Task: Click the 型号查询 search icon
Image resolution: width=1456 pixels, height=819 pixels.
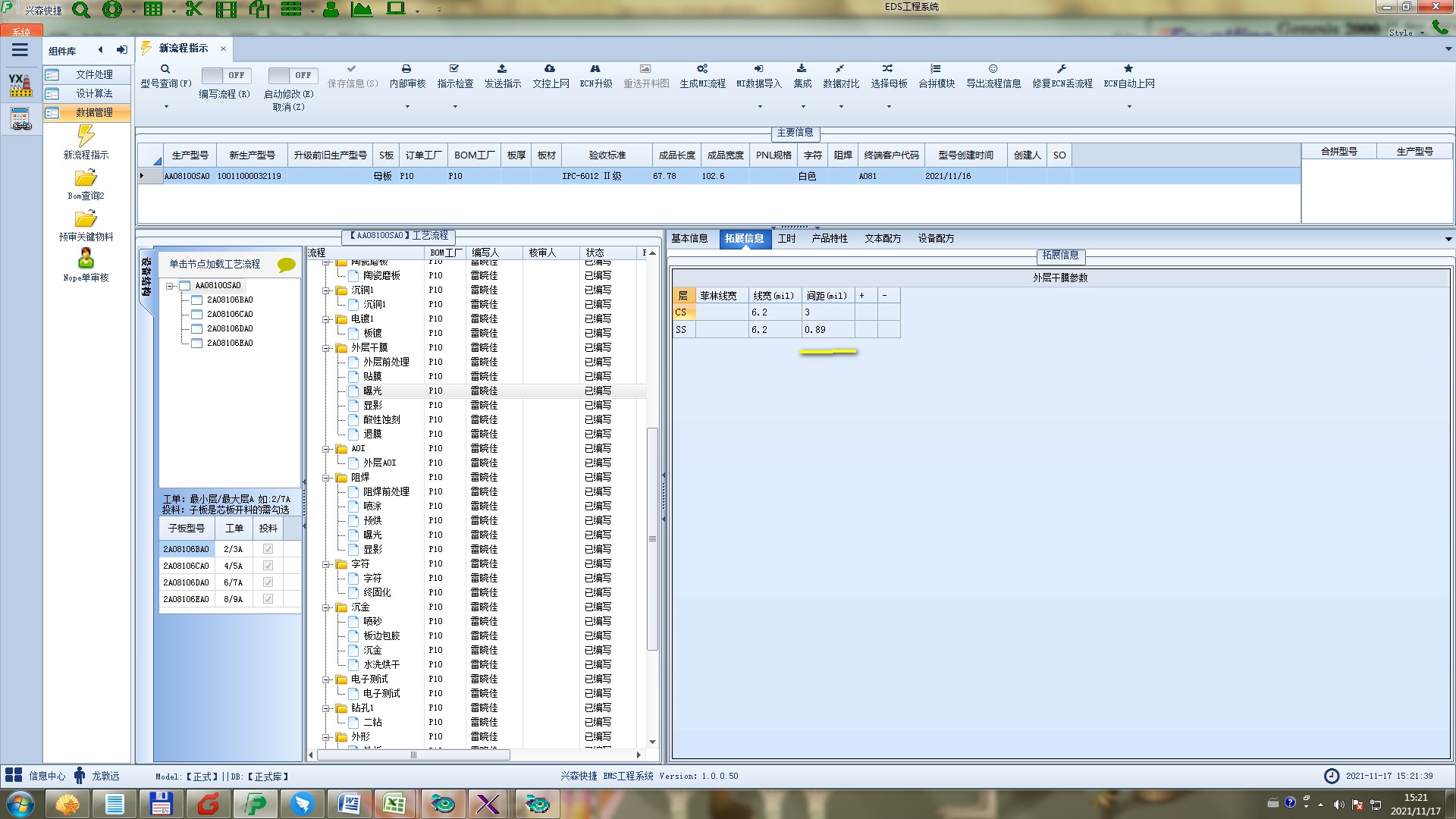Action: 165,69
